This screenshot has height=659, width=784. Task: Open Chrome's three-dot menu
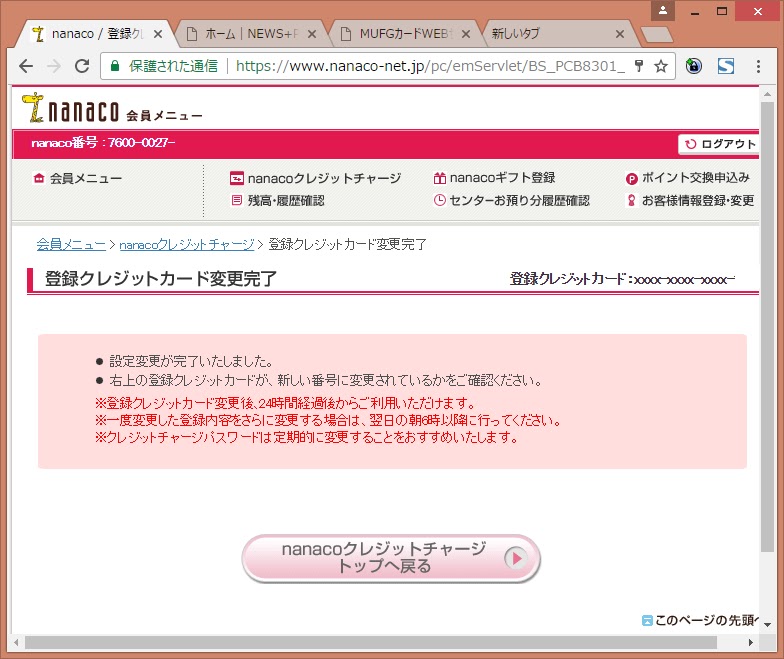(x=758, y=66)
